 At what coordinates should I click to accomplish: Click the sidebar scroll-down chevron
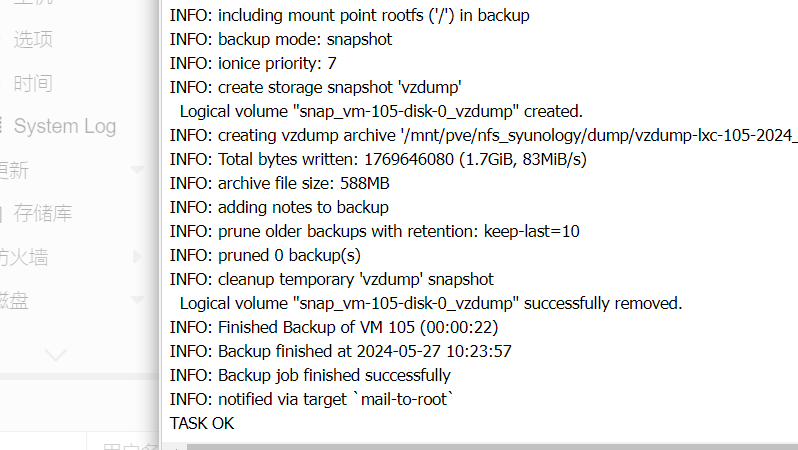pyautogui.click(x=55, y=354)
